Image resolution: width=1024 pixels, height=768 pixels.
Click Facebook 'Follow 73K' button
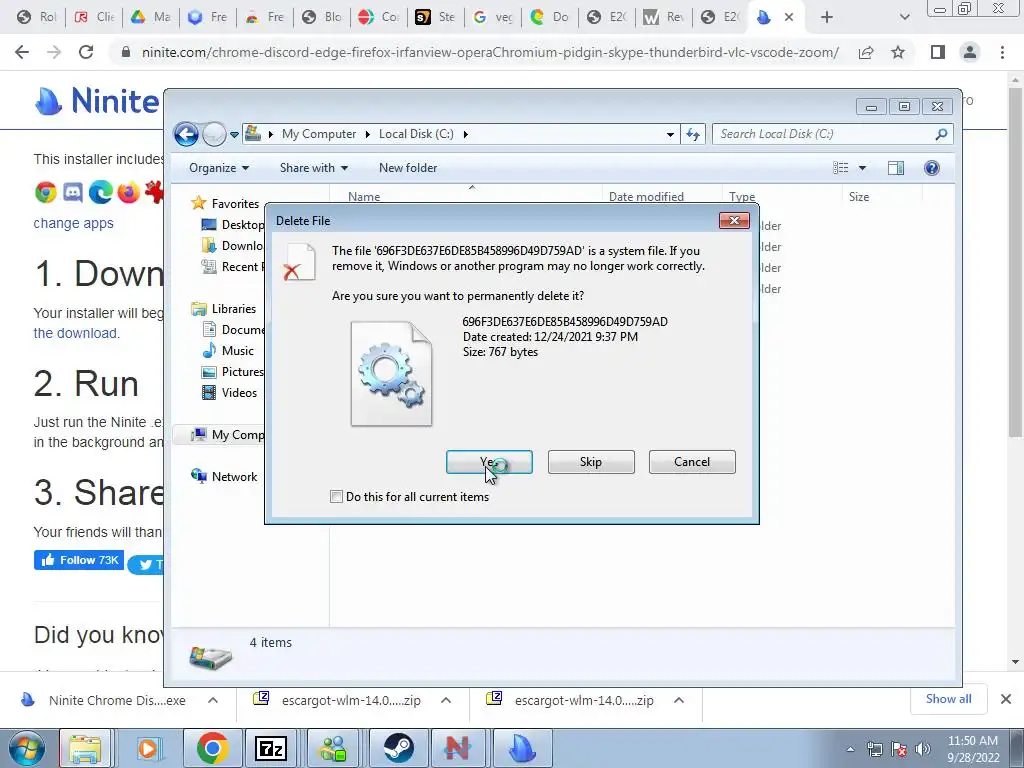(79, 560)
